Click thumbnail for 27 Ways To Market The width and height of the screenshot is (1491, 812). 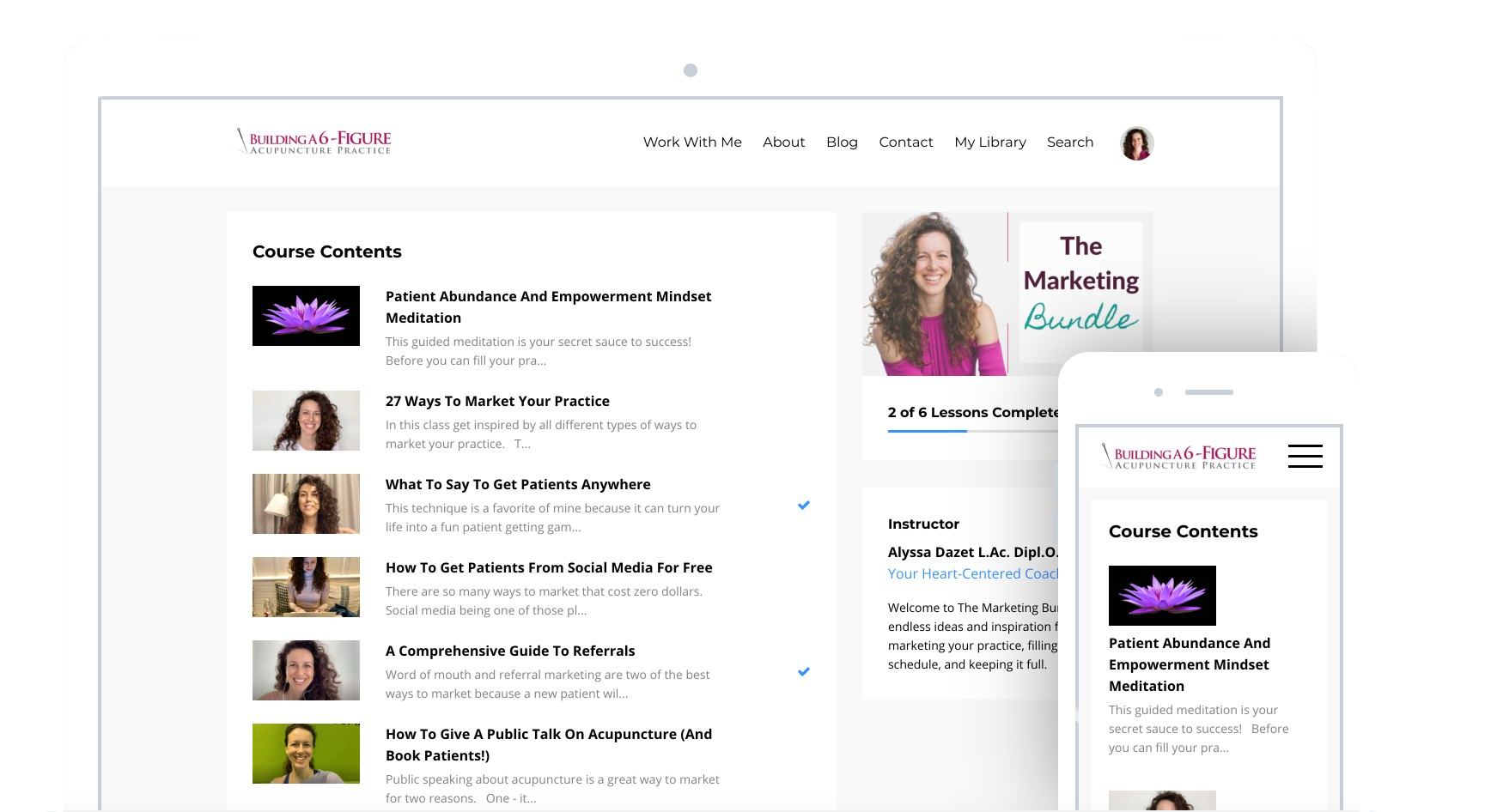[306, 421]
